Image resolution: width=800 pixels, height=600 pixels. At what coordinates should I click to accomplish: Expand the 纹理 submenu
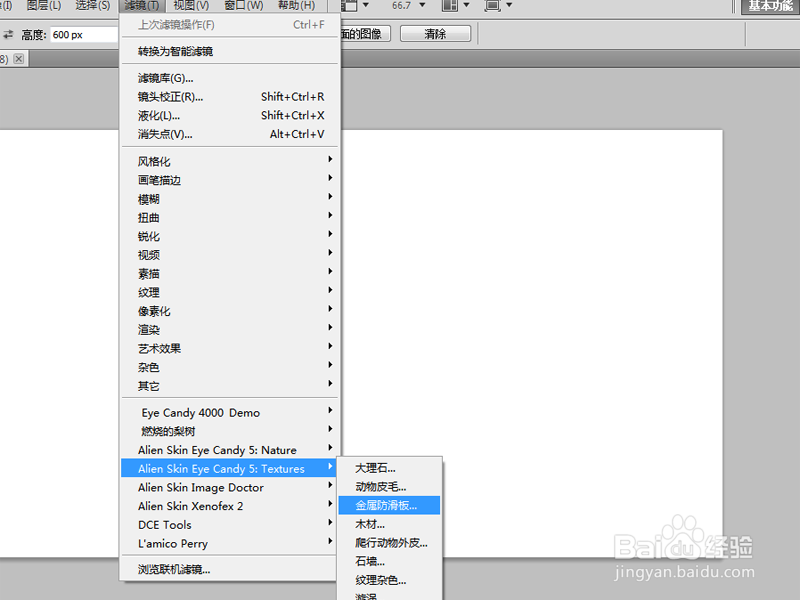230,292
